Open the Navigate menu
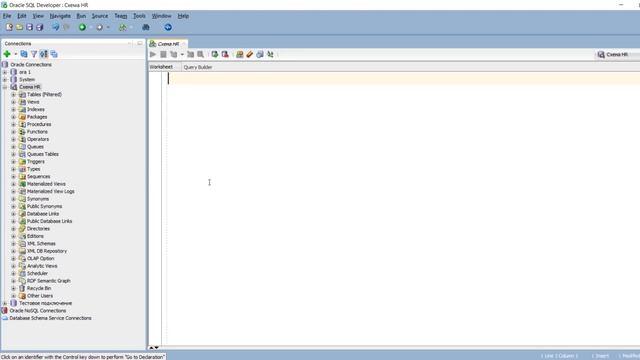Viewport: 640px width, 360px height. (60, 16)
